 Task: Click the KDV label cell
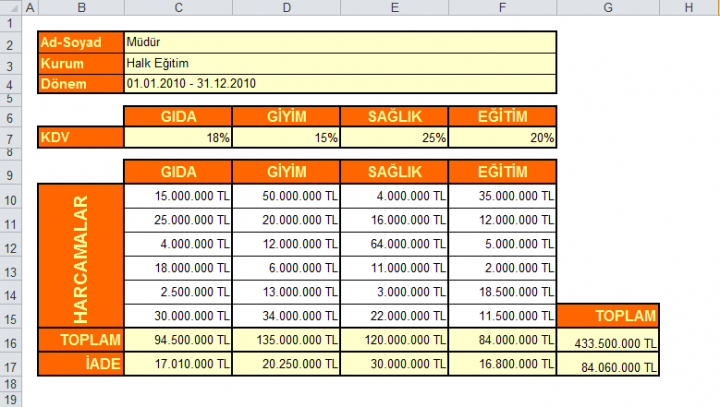(80, 138)
